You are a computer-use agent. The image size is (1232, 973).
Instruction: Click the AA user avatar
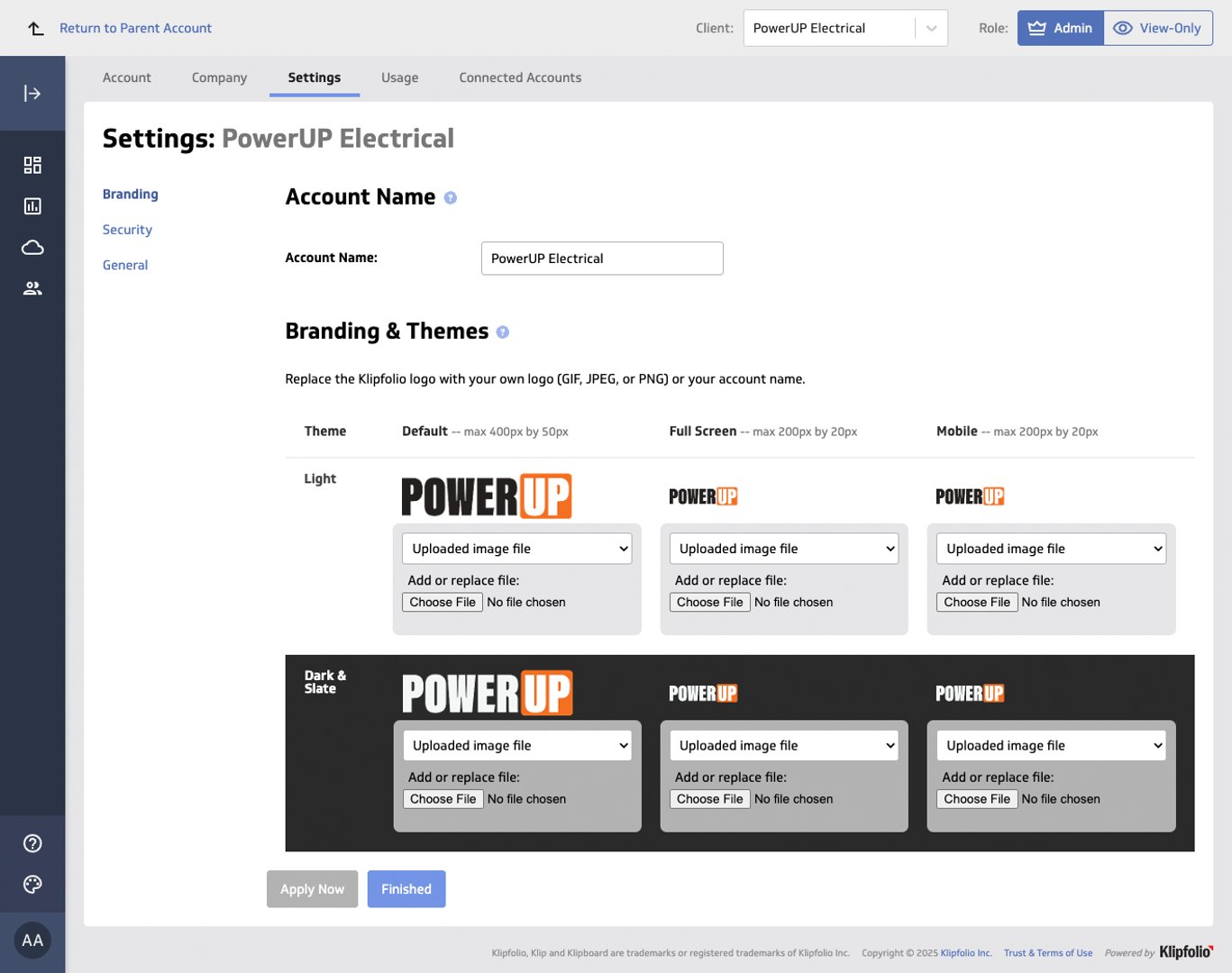click(32, 941)
